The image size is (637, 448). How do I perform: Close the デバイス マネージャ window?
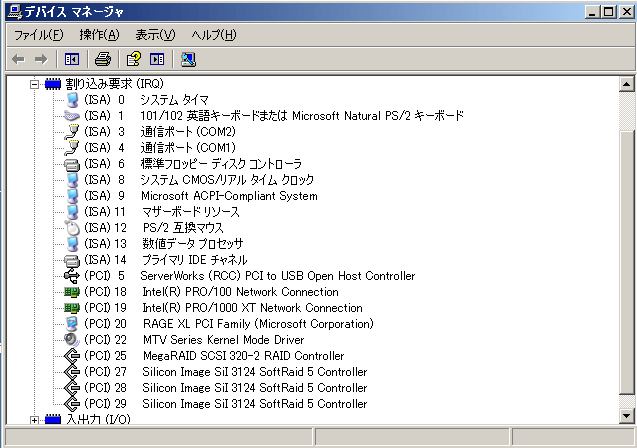click(627, 12)
